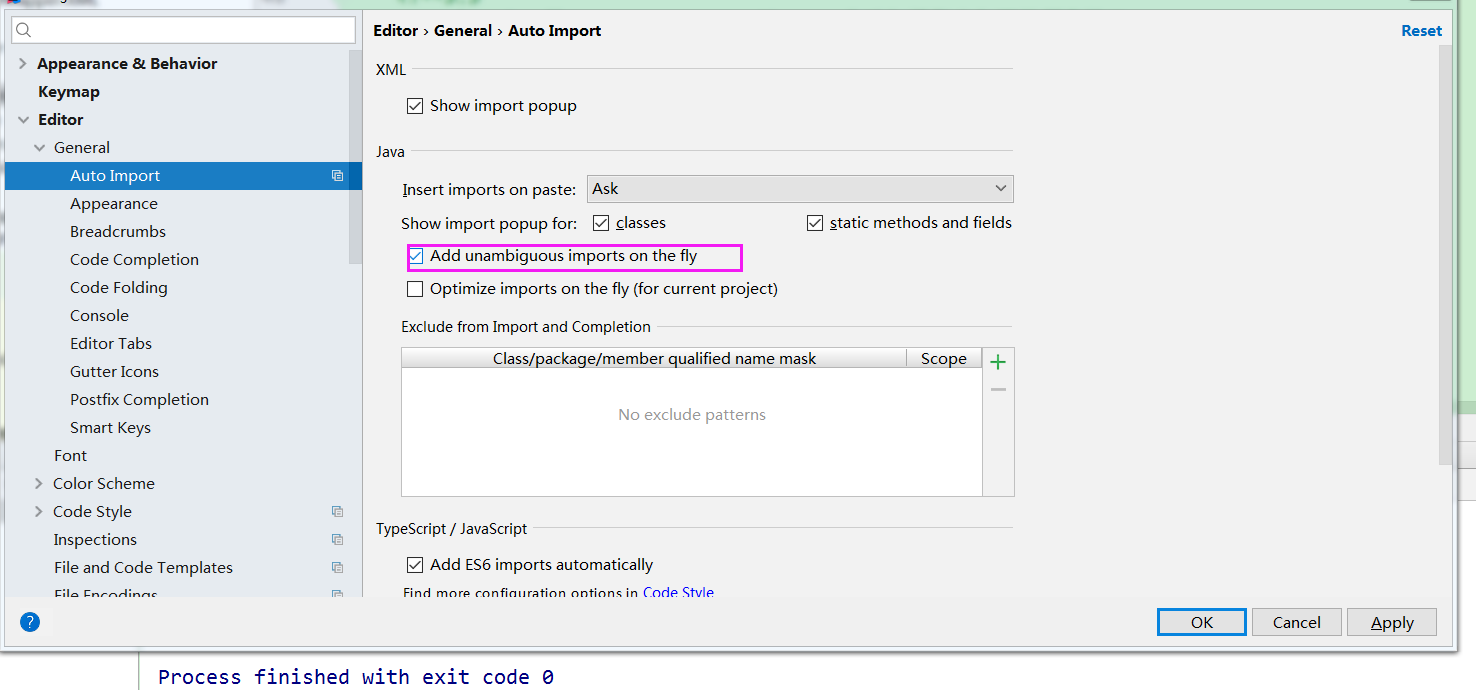Click the search magnifier icon

(x=24, y=31)
